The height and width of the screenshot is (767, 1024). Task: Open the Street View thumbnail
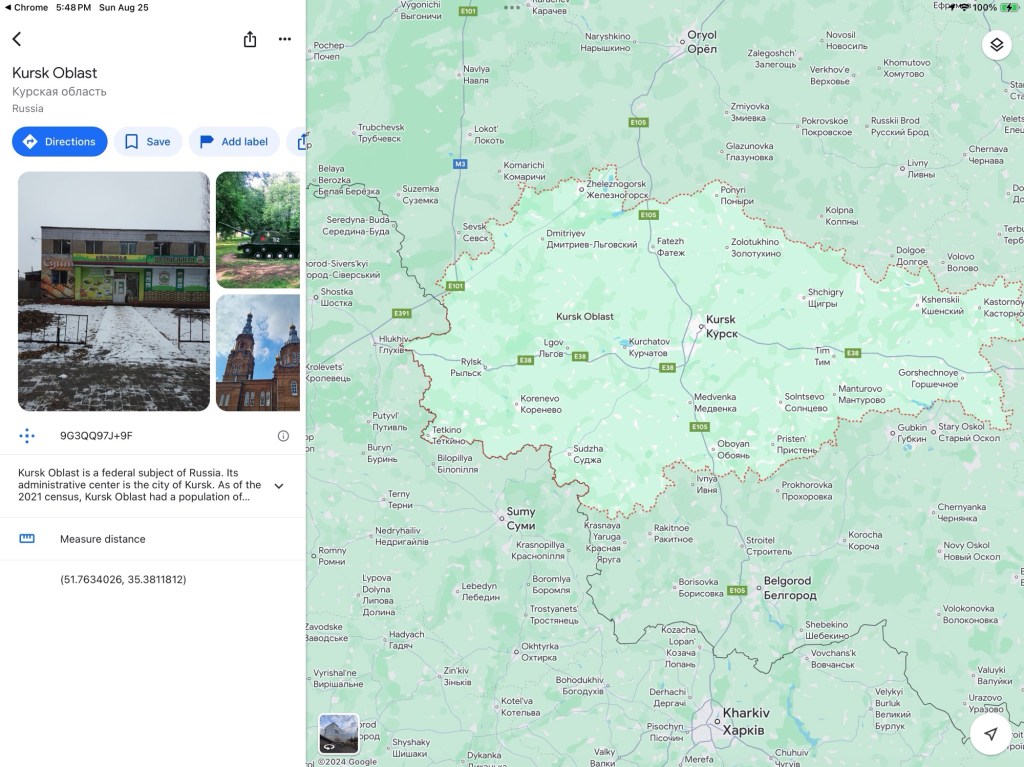[338, 733]
